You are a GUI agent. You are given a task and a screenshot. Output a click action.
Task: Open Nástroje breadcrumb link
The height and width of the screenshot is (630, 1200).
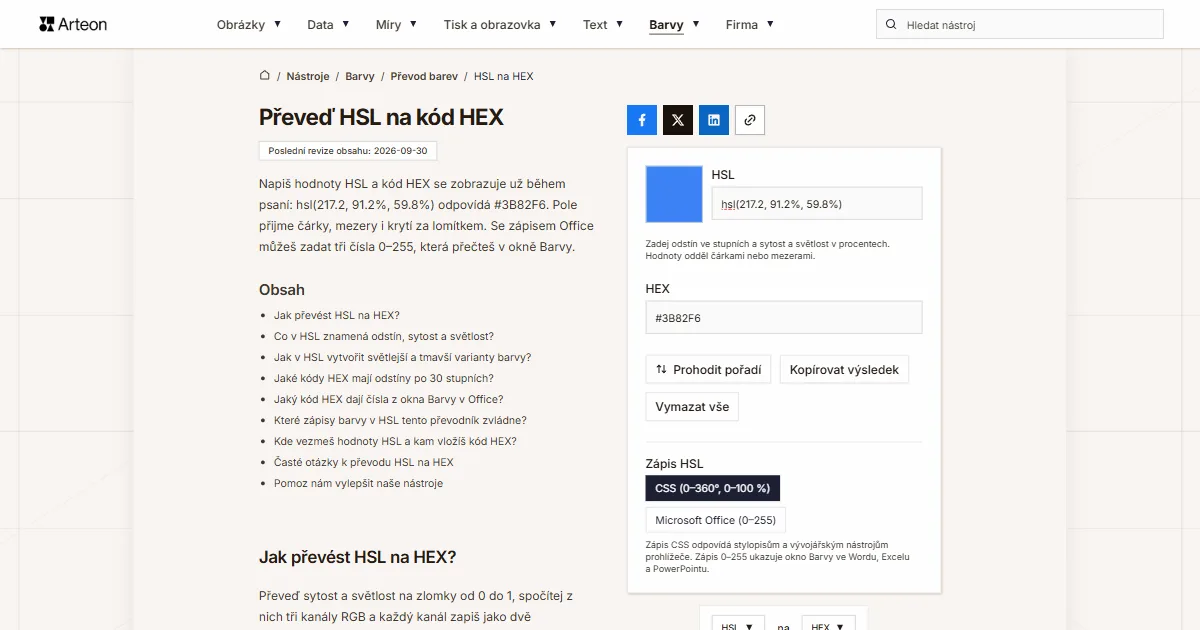pyautogui.click(x=307, y=76)
